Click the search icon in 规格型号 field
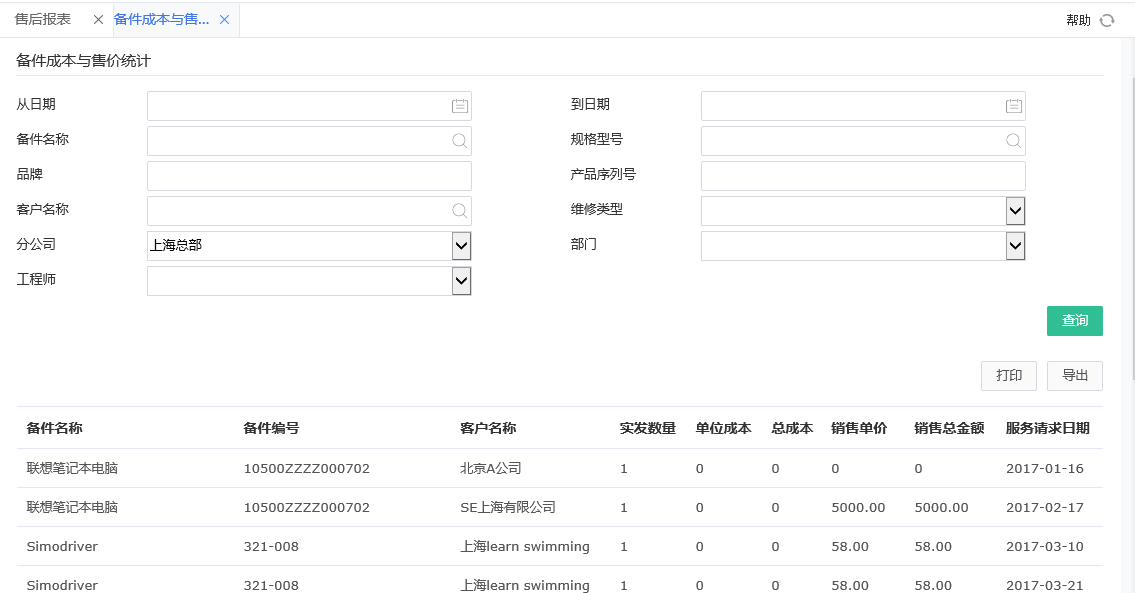Viewport: 1135px width, 593px height. 1012,140
